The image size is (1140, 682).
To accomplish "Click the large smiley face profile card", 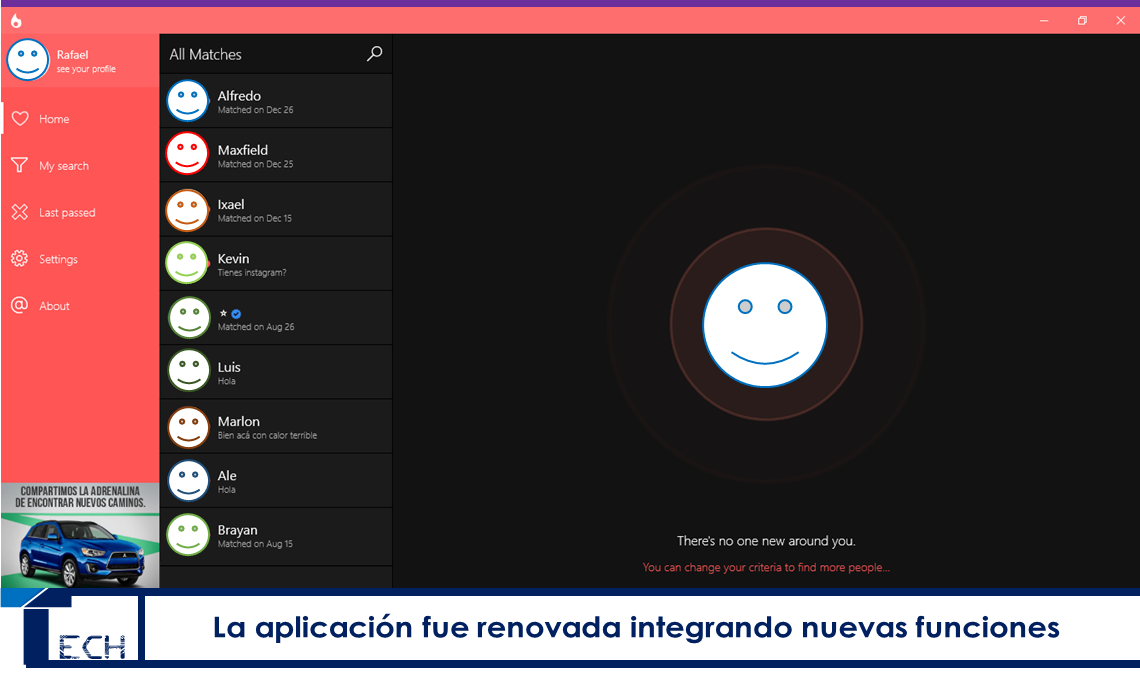I will click(765, 323).
